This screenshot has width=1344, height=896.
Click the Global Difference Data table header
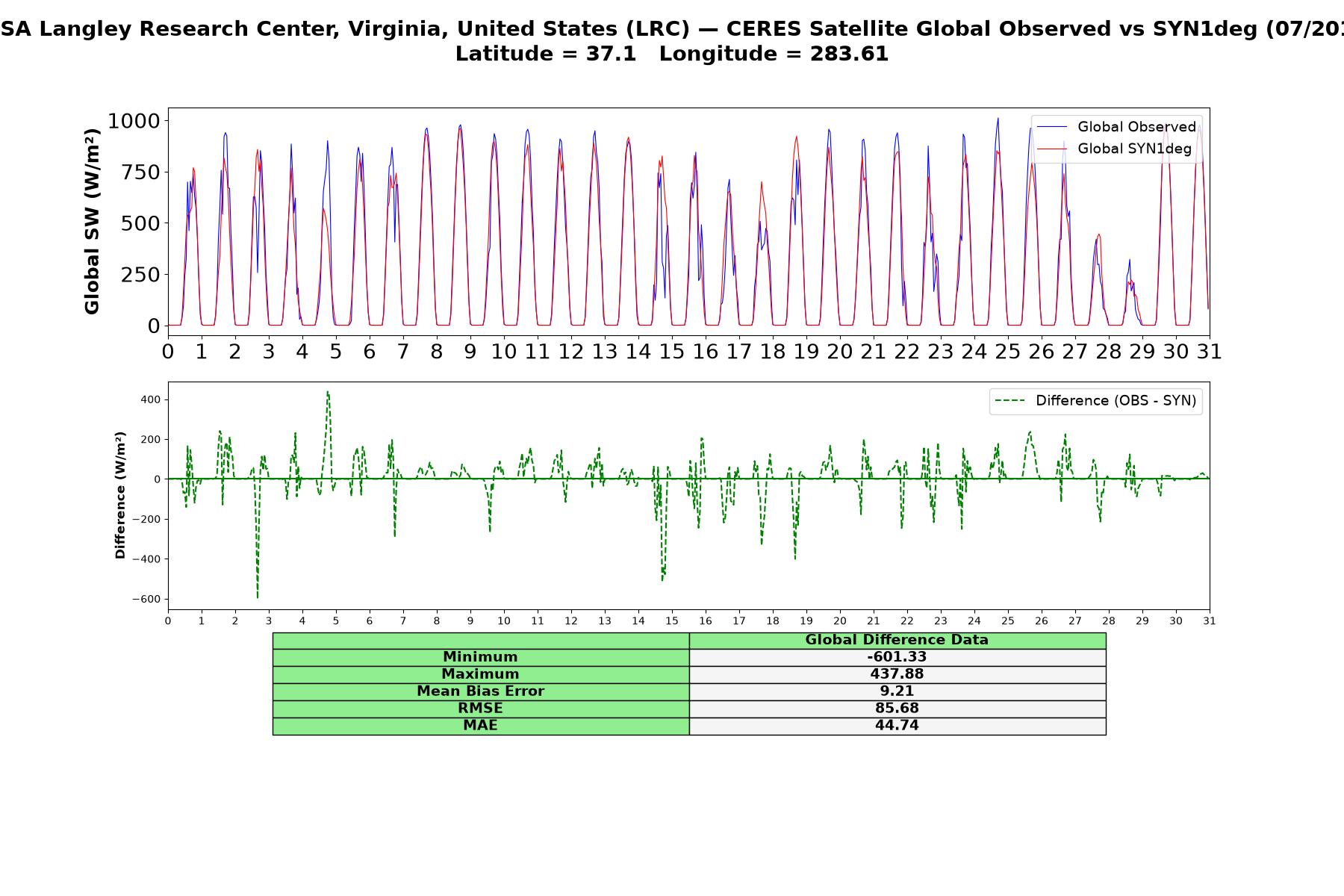[897, 640]
